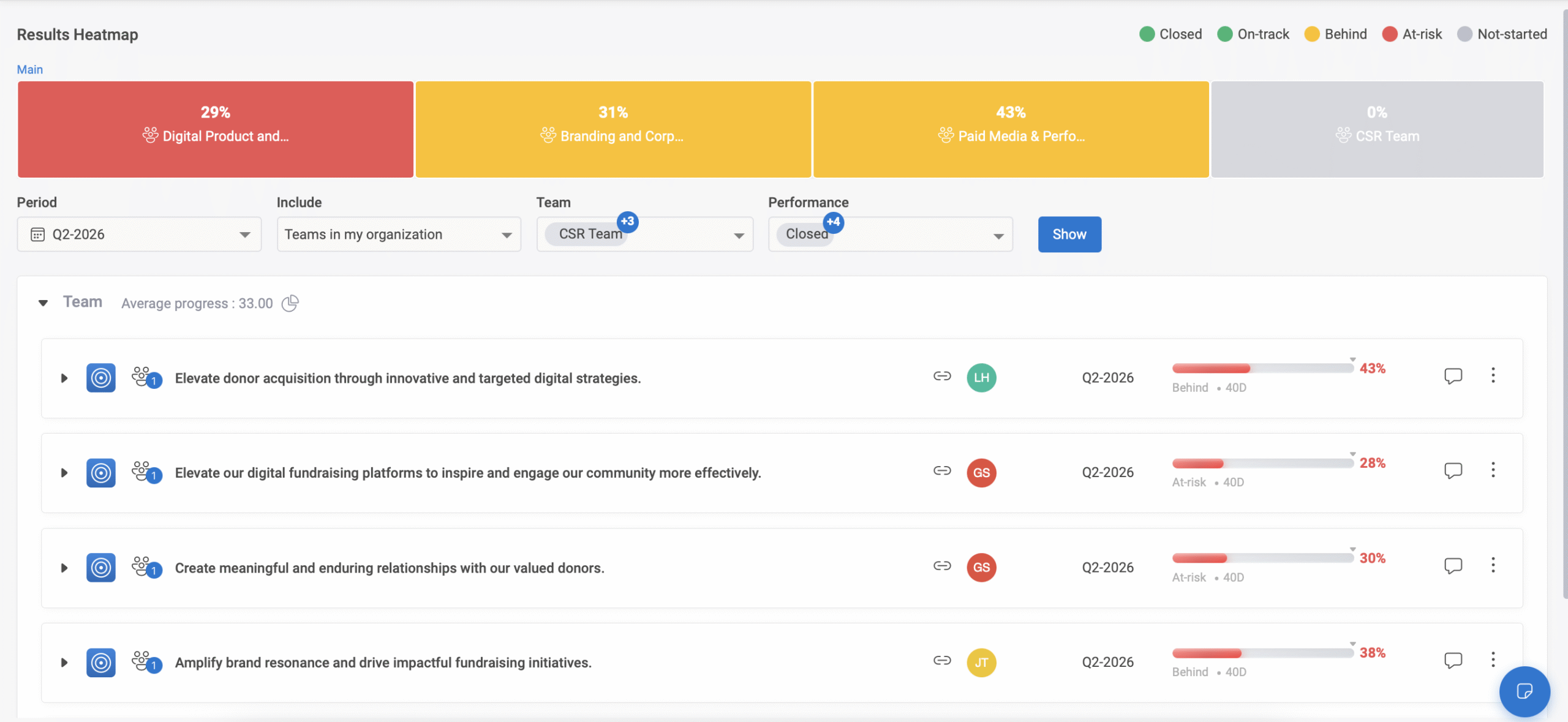The height and width of the screenshot is (722, 1568).
Task: Click the Closed legend item
Action: (x=1170, y=34)
